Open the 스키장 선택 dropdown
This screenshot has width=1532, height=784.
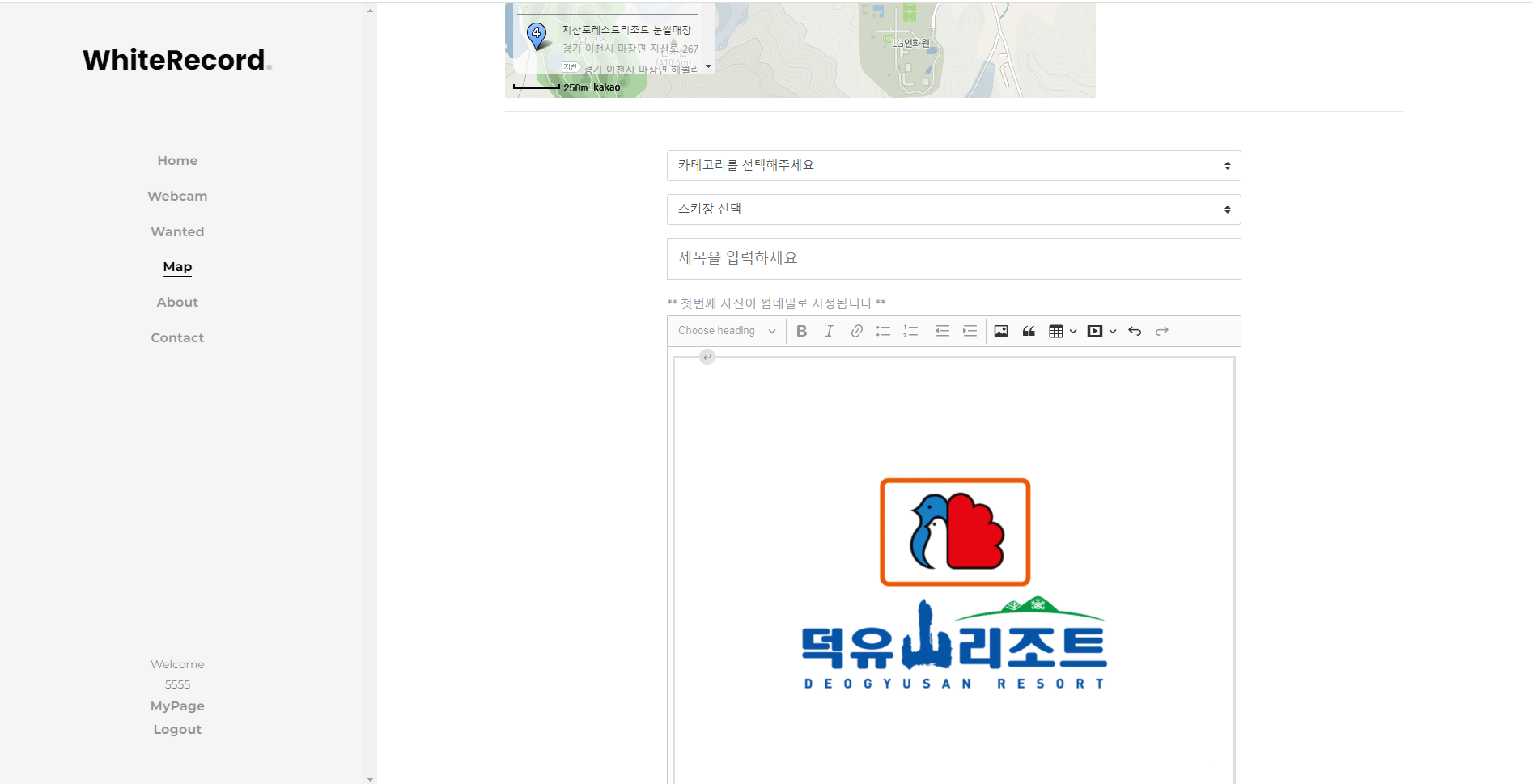click(x=953, y=210)
